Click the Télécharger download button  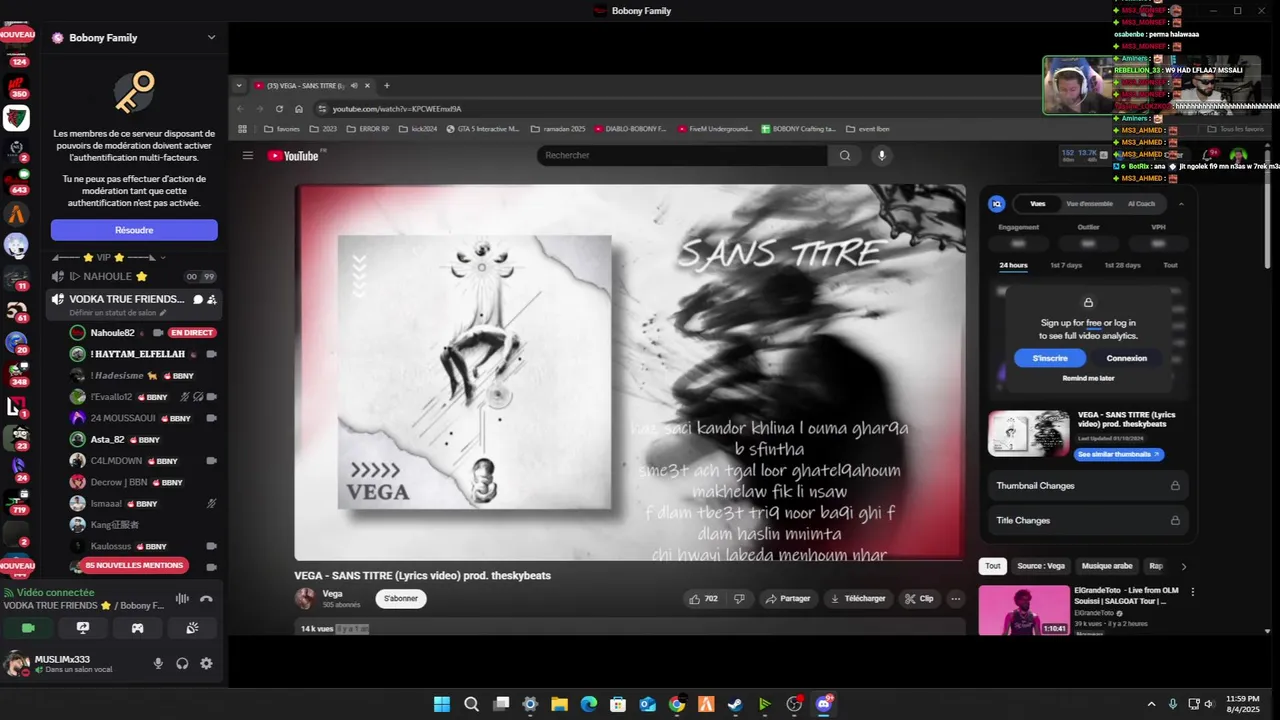coord(858,599)
